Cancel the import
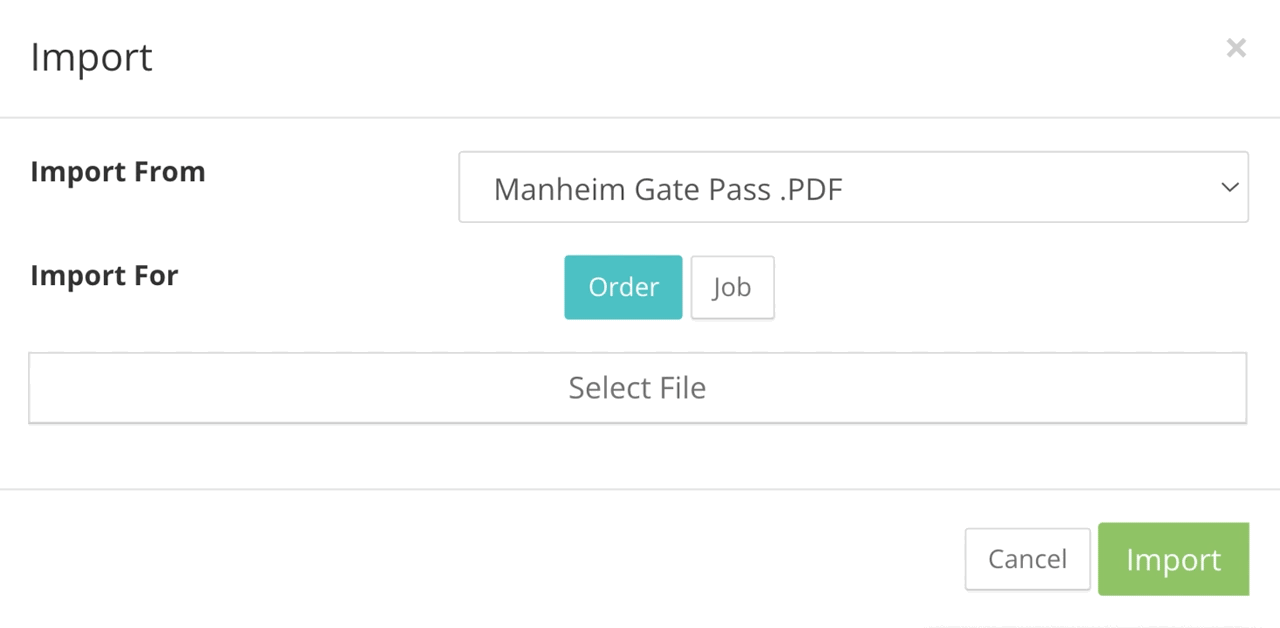The width and height of the screenshot is (1280, 628). (1027, 559)
